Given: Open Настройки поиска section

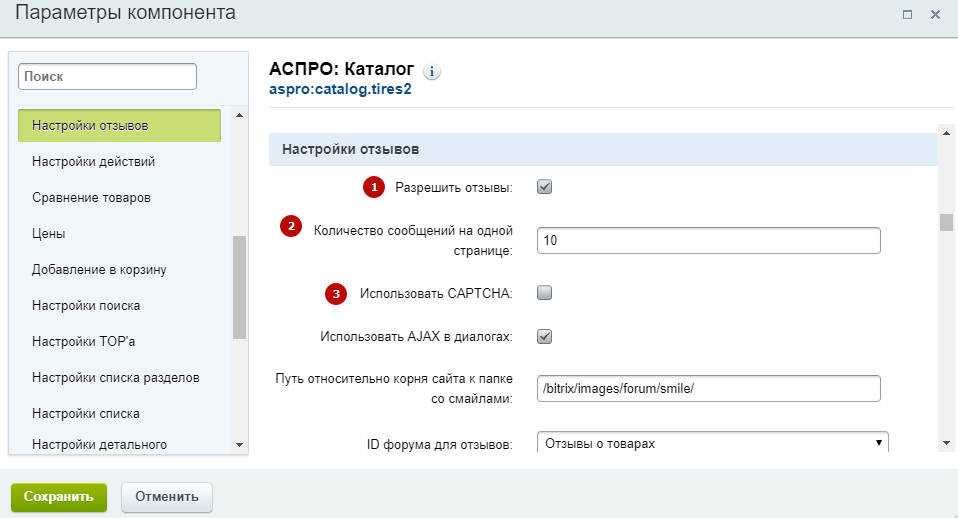Looking at the screenshot, I should click(x=86, y=305).
